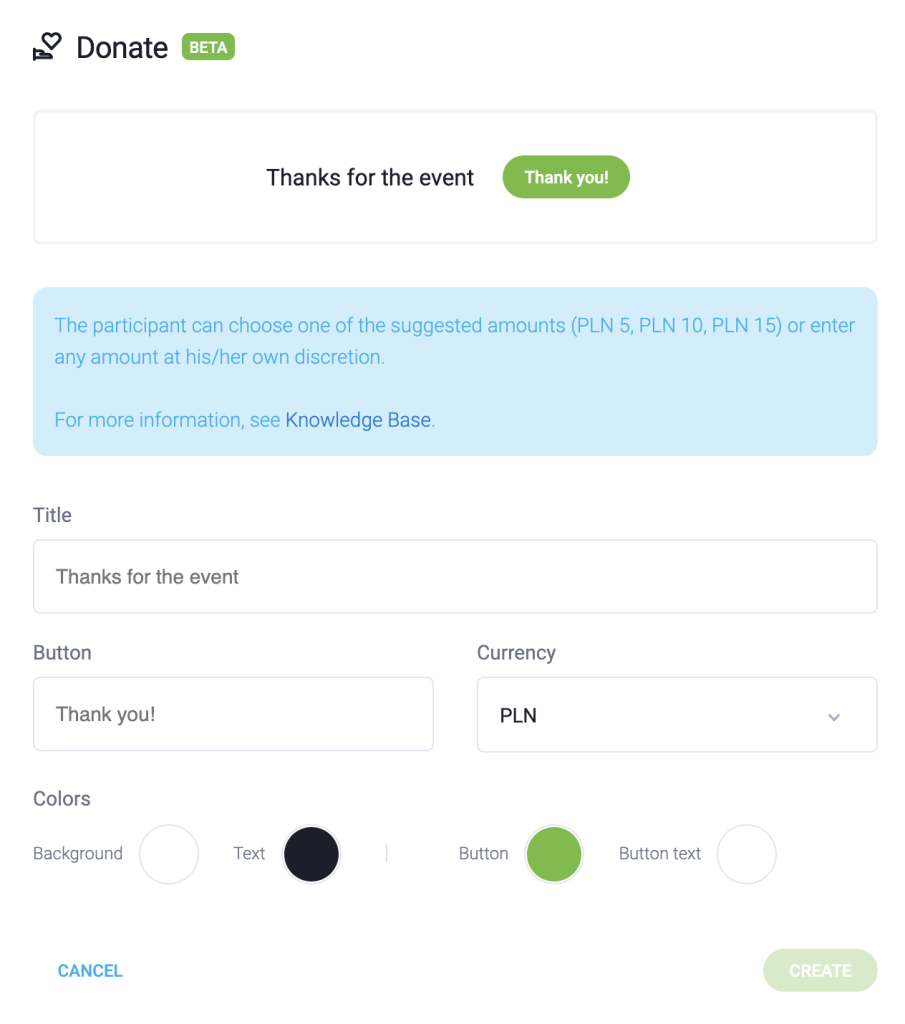Click the Currency field label

pyautogui.click(x=516, y=653)
